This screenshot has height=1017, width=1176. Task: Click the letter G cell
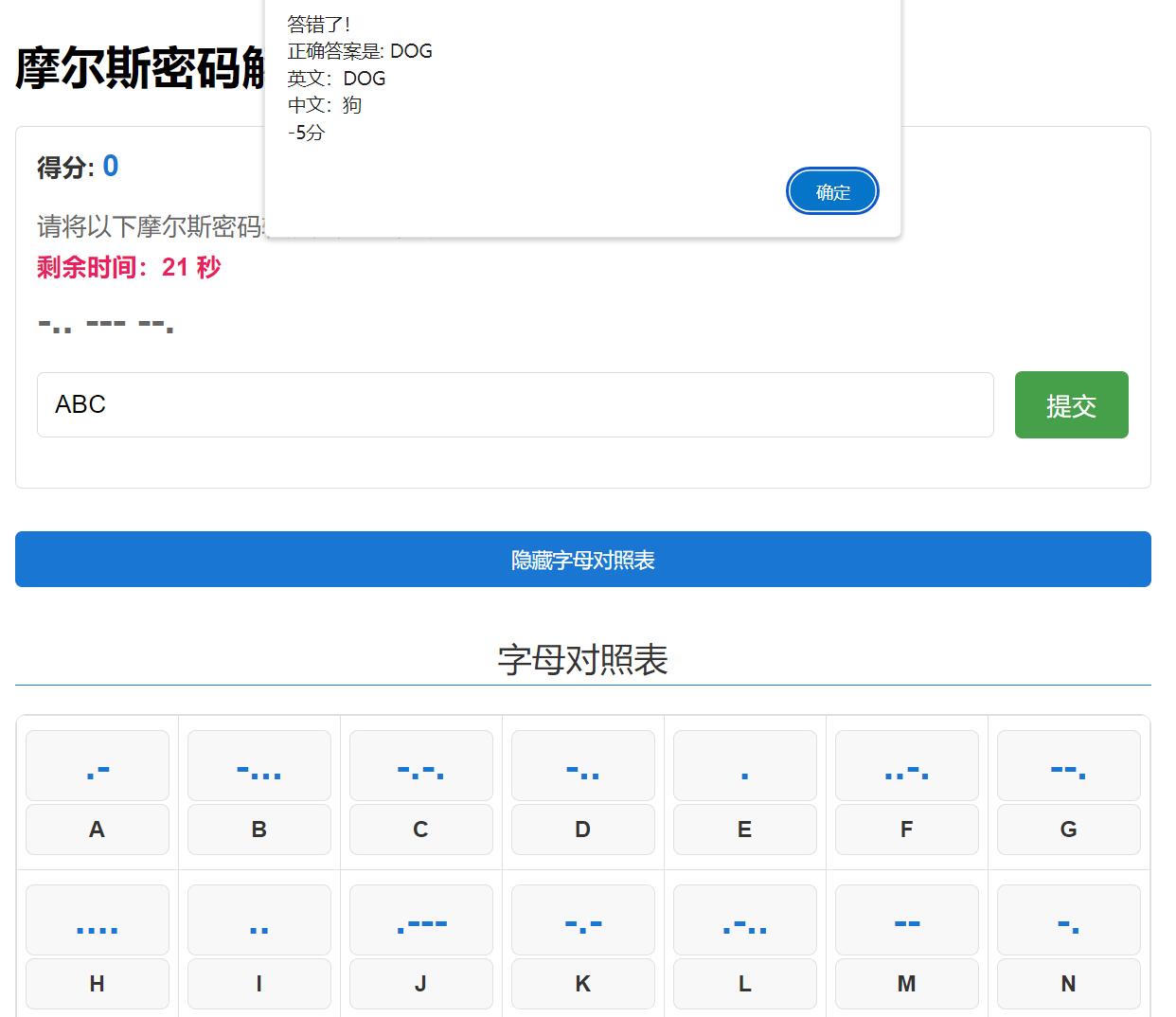click(1069, 830)
